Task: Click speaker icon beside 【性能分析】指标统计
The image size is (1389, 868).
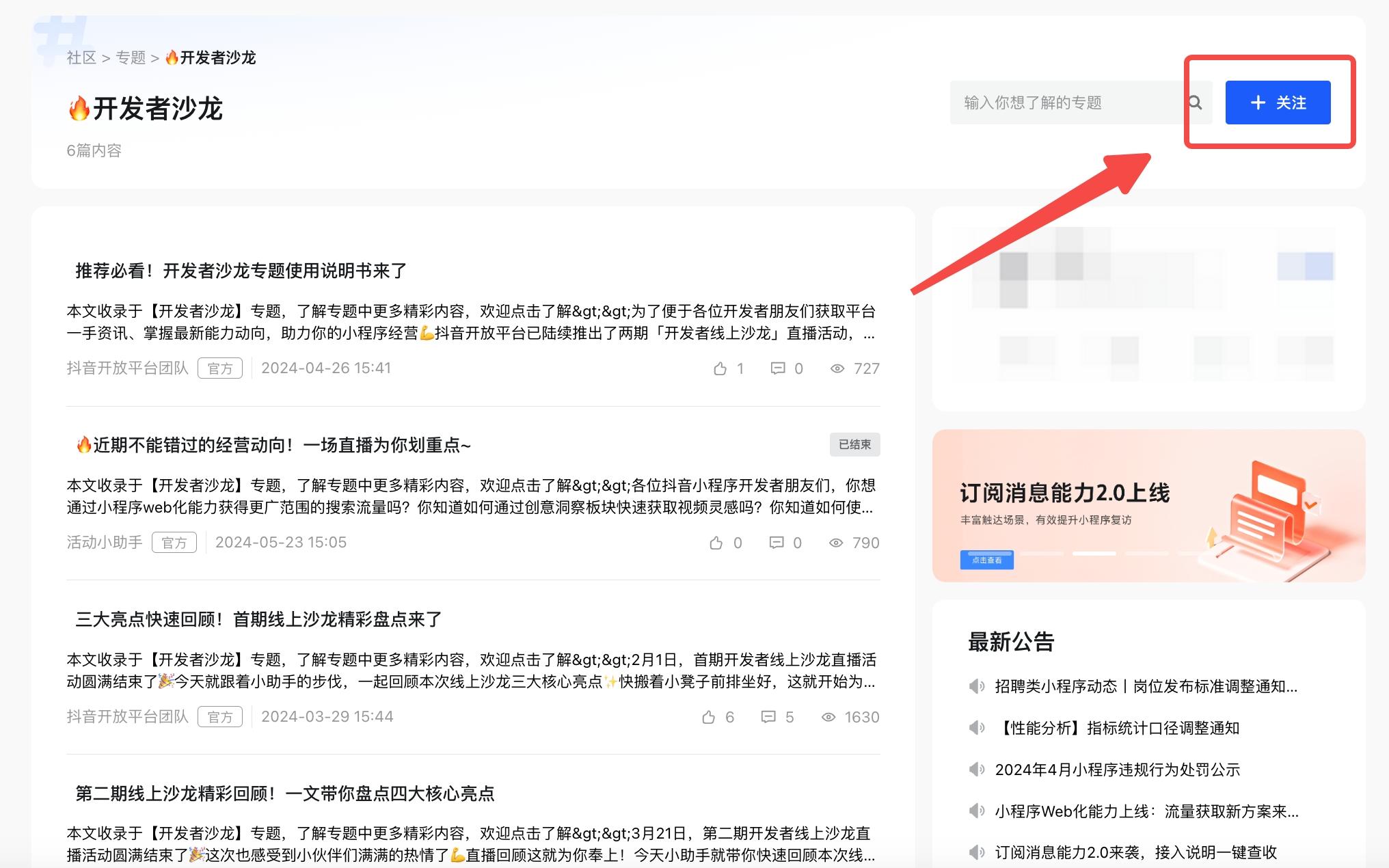Action: pyautogui.click(x=977, y=728)
